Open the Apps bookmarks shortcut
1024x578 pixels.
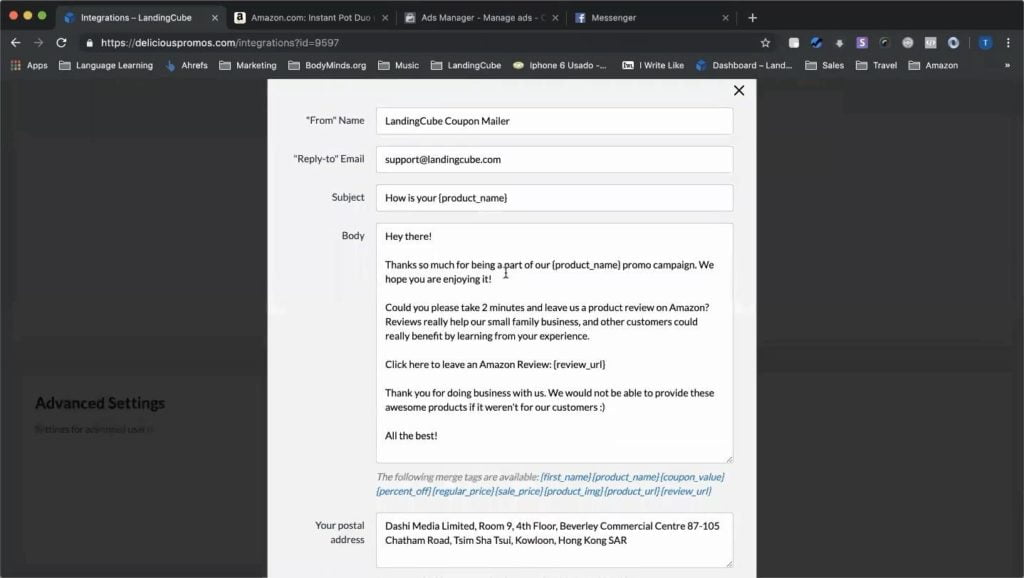29,65
